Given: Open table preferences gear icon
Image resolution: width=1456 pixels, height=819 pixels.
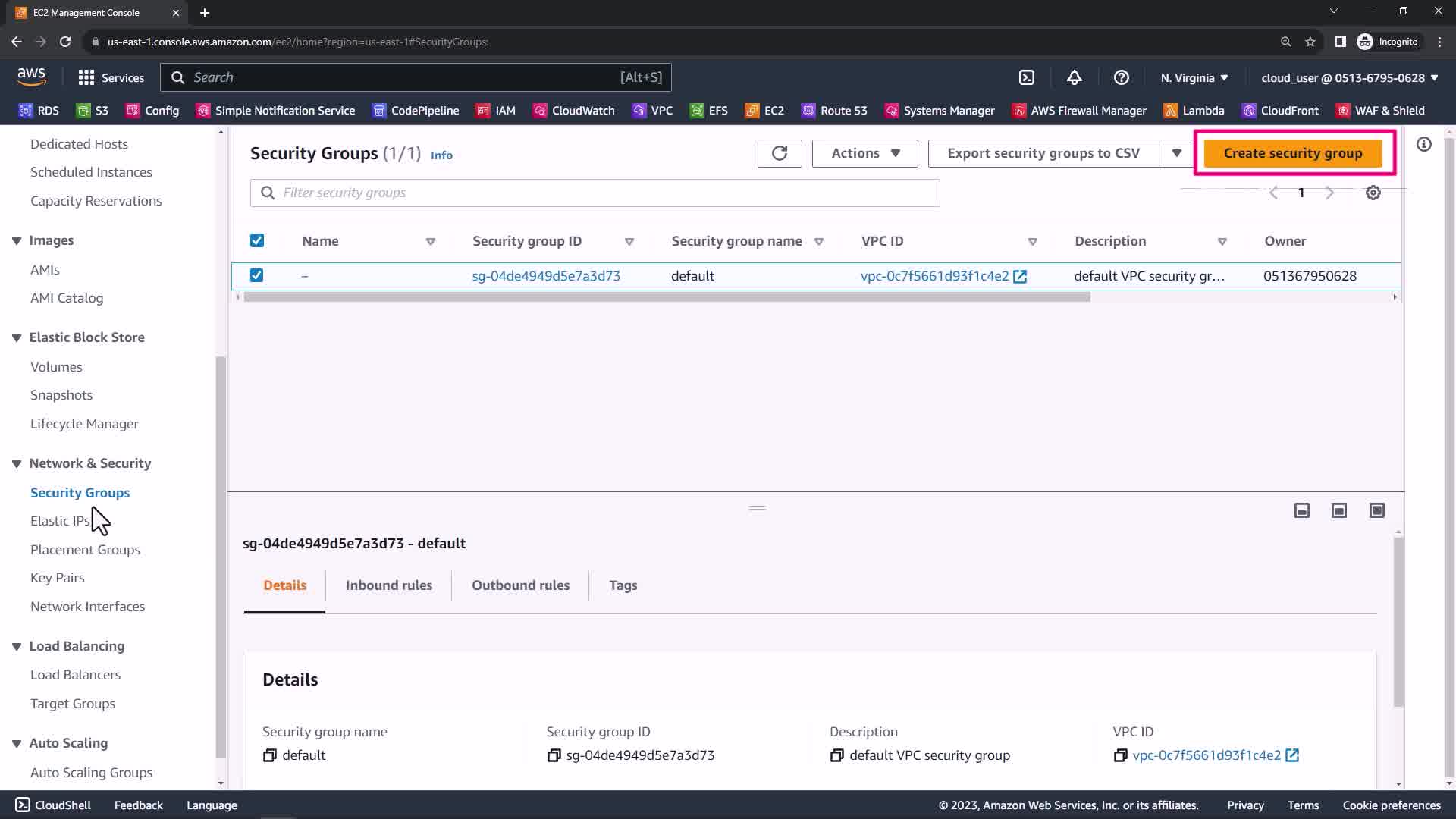Looking at the screenshot, I should 1373,193.
